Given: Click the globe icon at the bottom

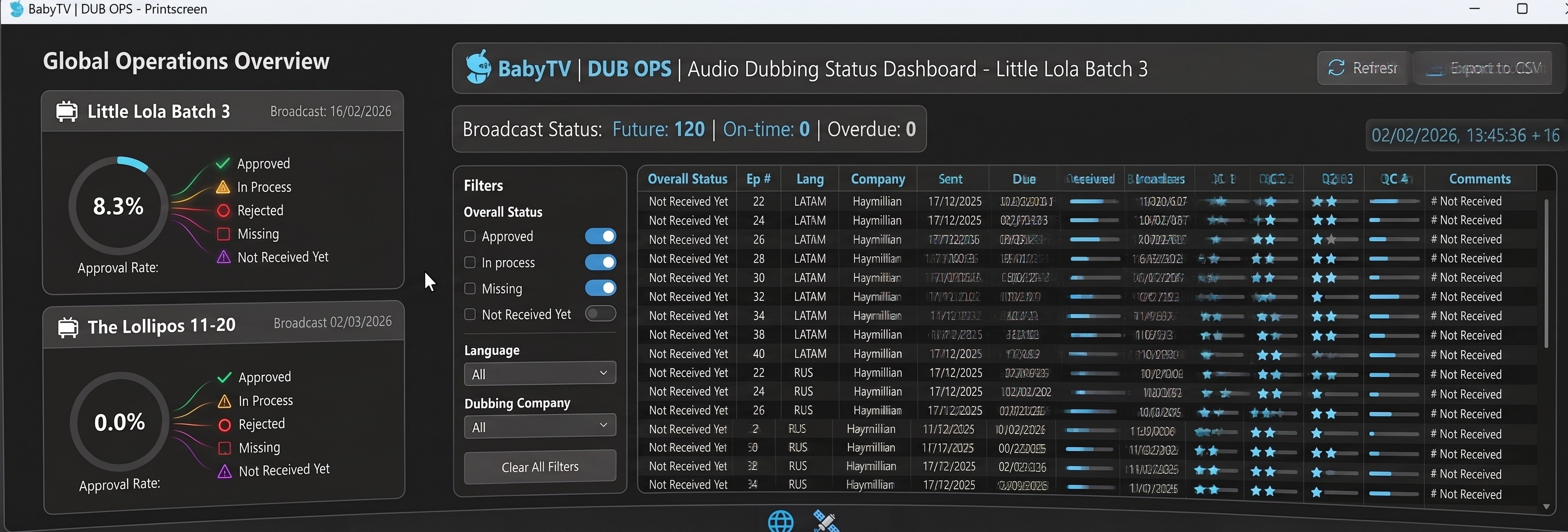Looking at the screenshot, I should [780, 521].
